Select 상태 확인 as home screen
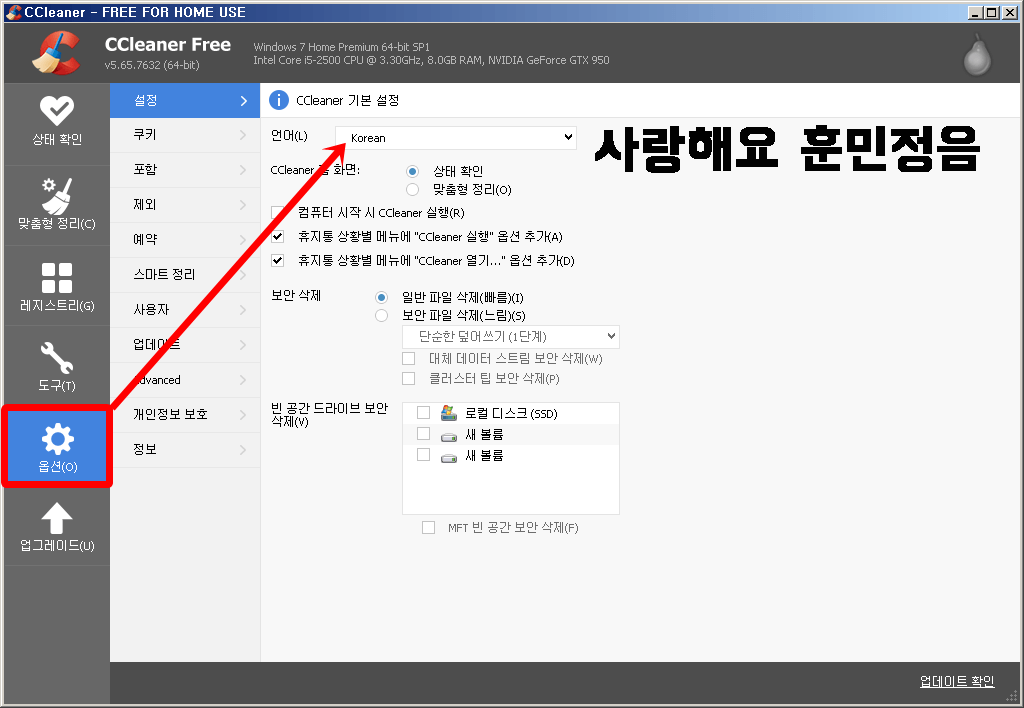Image resolution: width=1024 pixels, height=708 pixels. point(412,171)
